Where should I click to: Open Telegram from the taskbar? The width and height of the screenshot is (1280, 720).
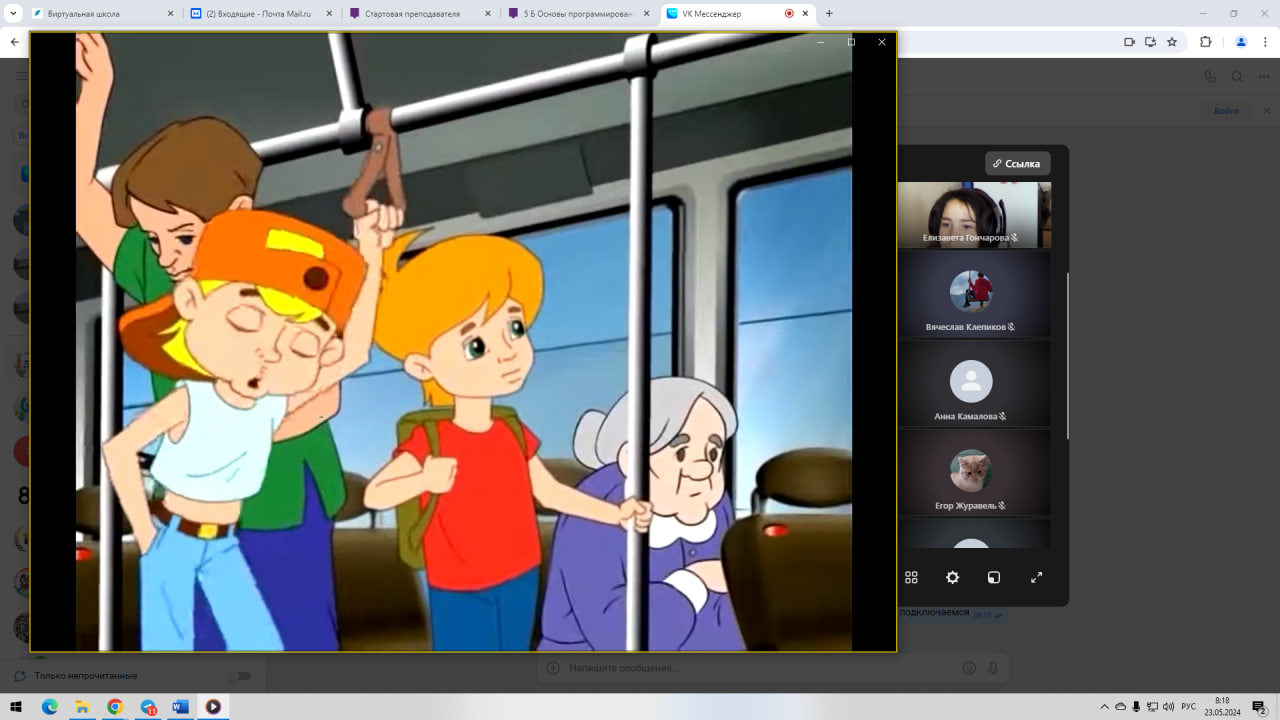pos(148,706)
